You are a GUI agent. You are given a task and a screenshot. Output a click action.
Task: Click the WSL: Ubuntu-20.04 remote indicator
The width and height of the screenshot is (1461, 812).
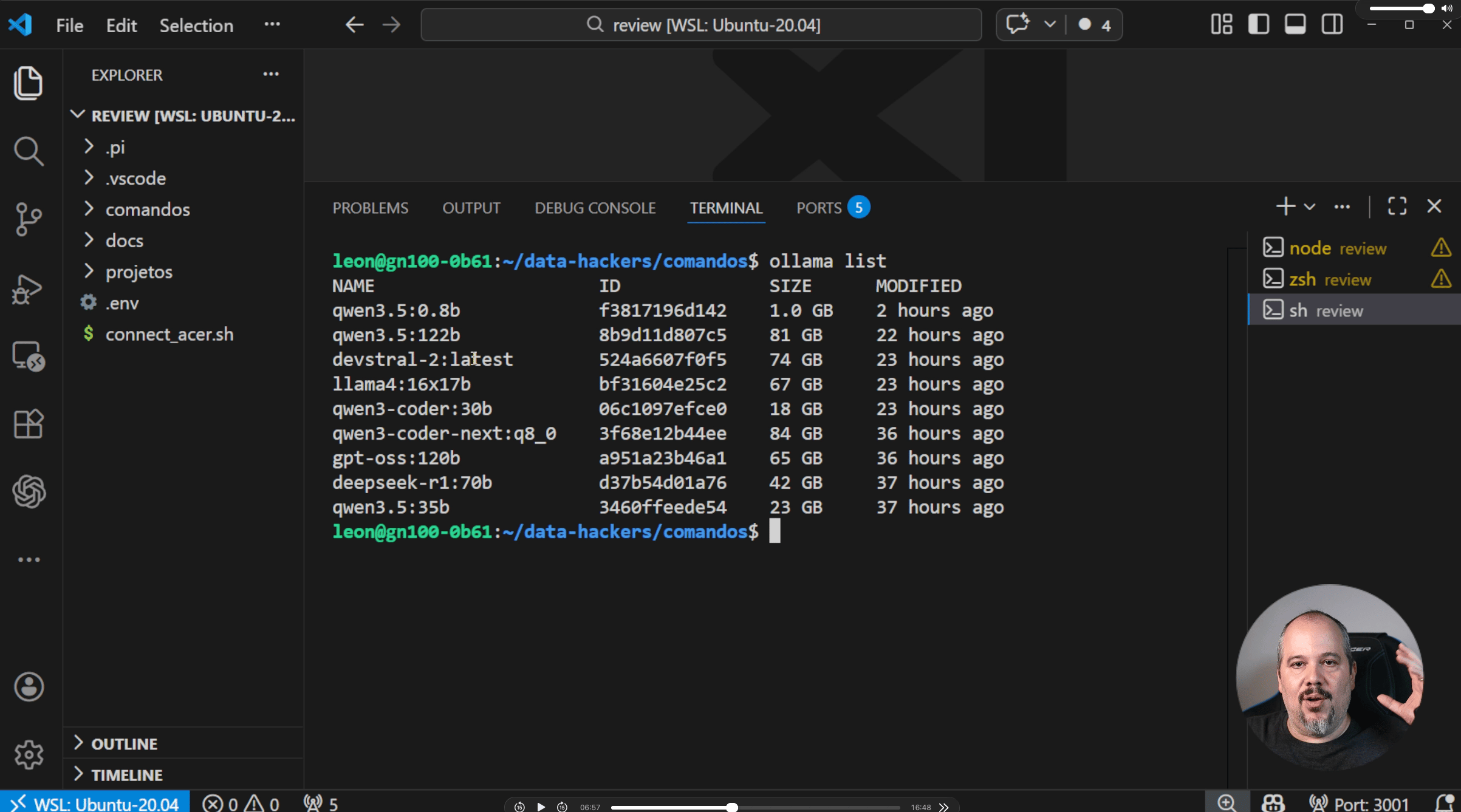95,803
